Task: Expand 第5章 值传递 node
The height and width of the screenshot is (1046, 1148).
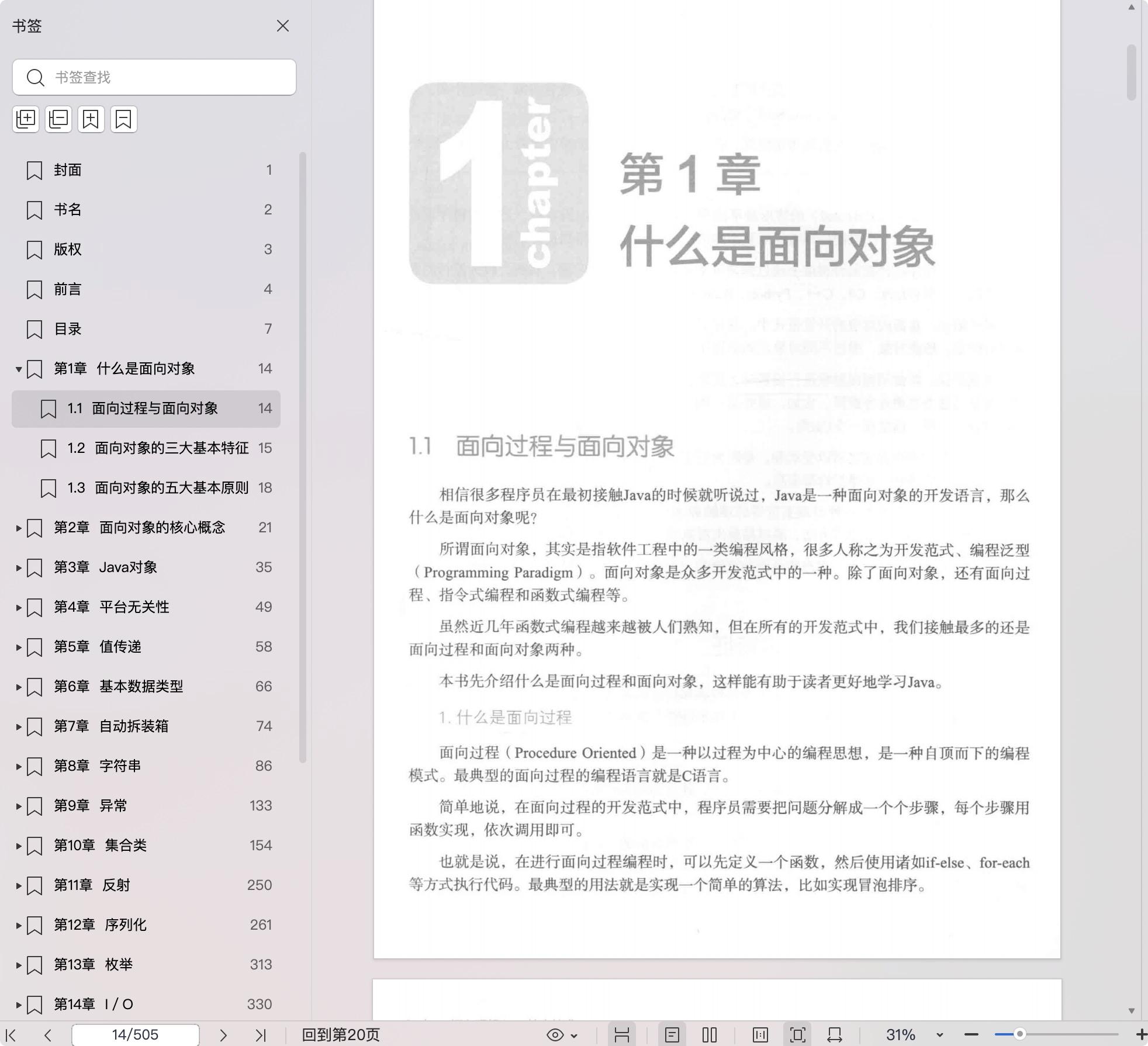Action: 19,647
